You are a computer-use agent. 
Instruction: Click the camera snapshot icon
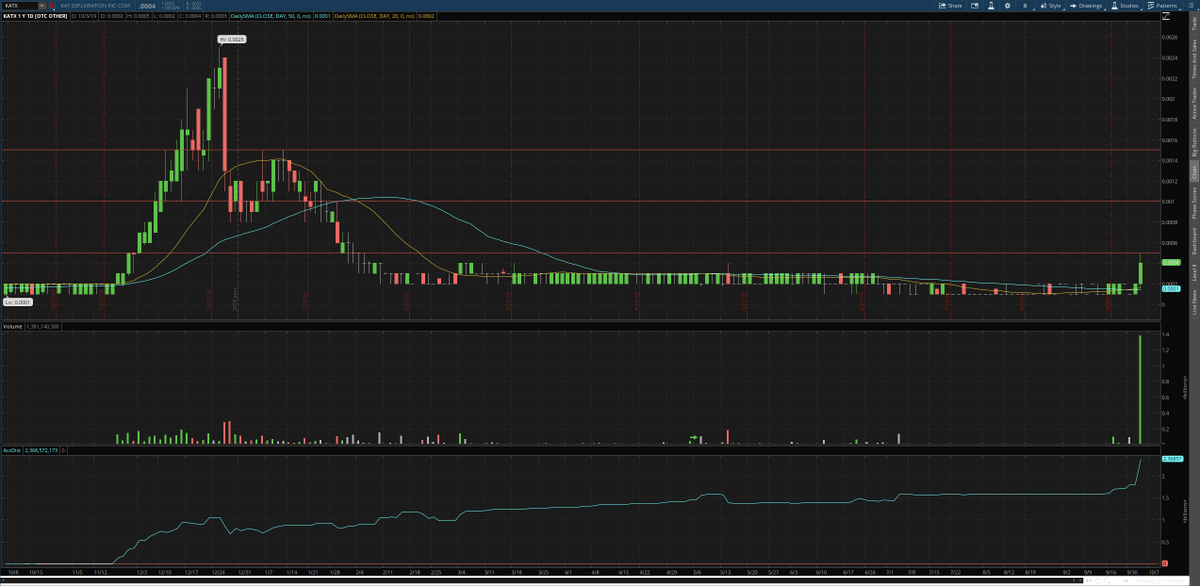975,5
